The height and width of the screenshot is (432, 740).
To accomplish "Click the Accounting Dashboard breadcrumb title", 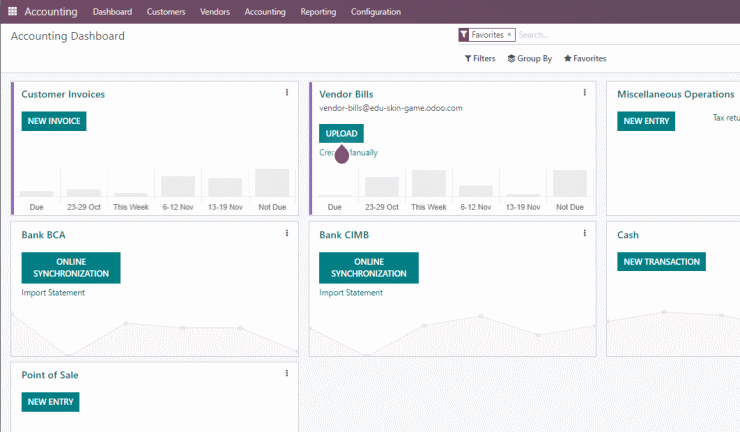I will [67, 36].
